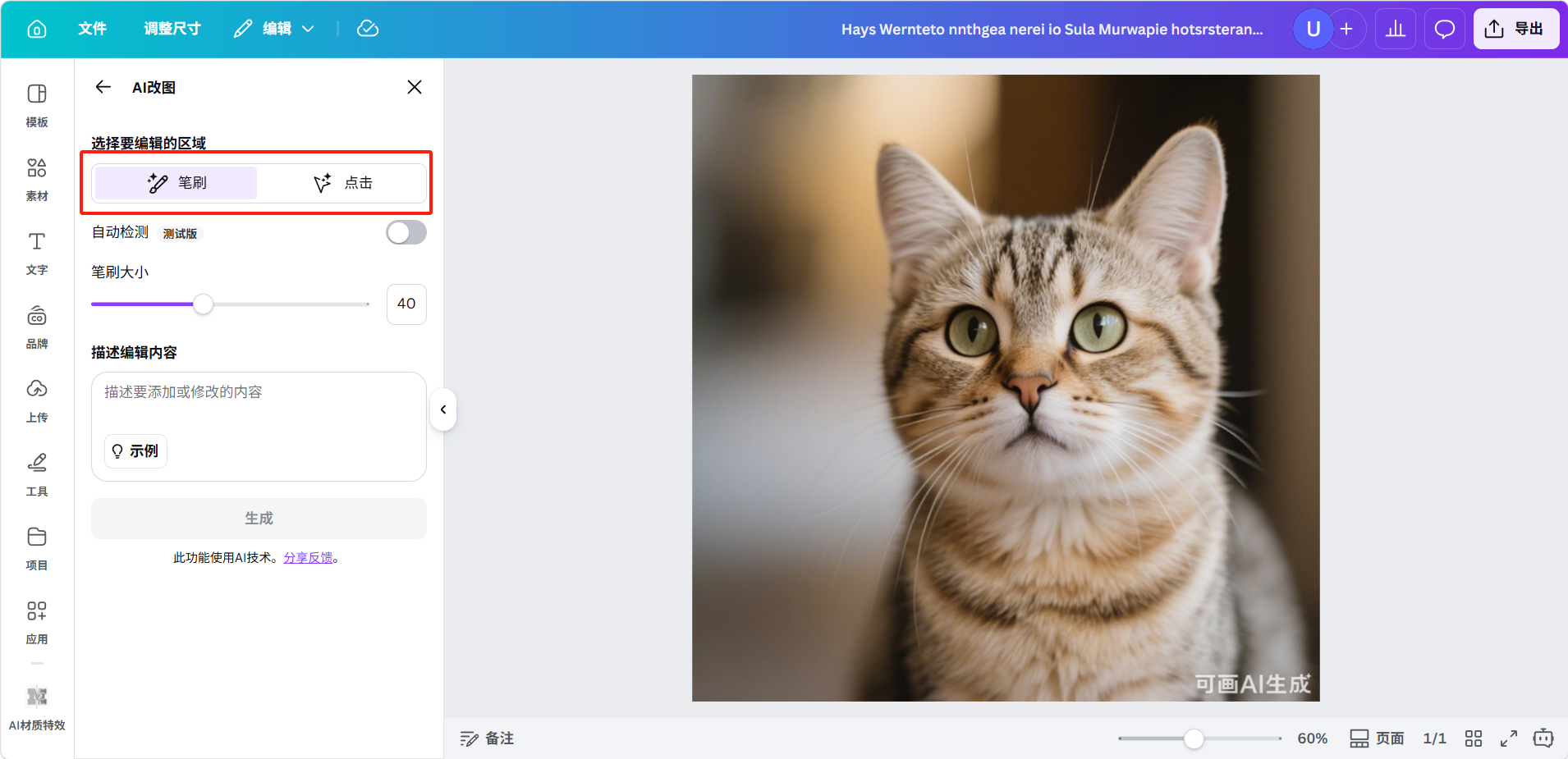Viewport: 1568px width, 759px height.
Task: Open the analytics bar chart icon
Action: tap(1395, 29)
